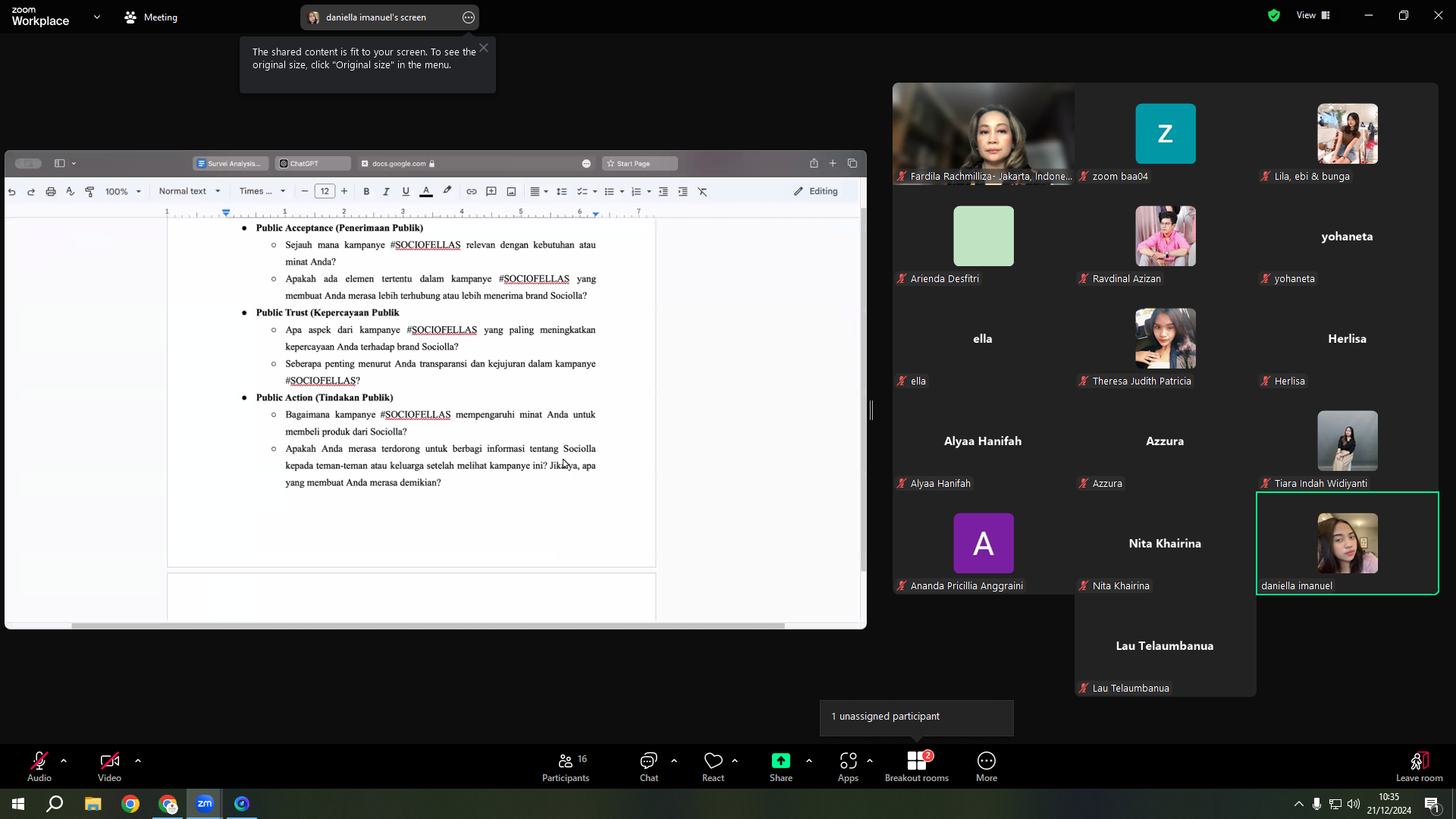Click the clear formatting icon
Screen dimensions: 1456x819
tap(703, 192)
